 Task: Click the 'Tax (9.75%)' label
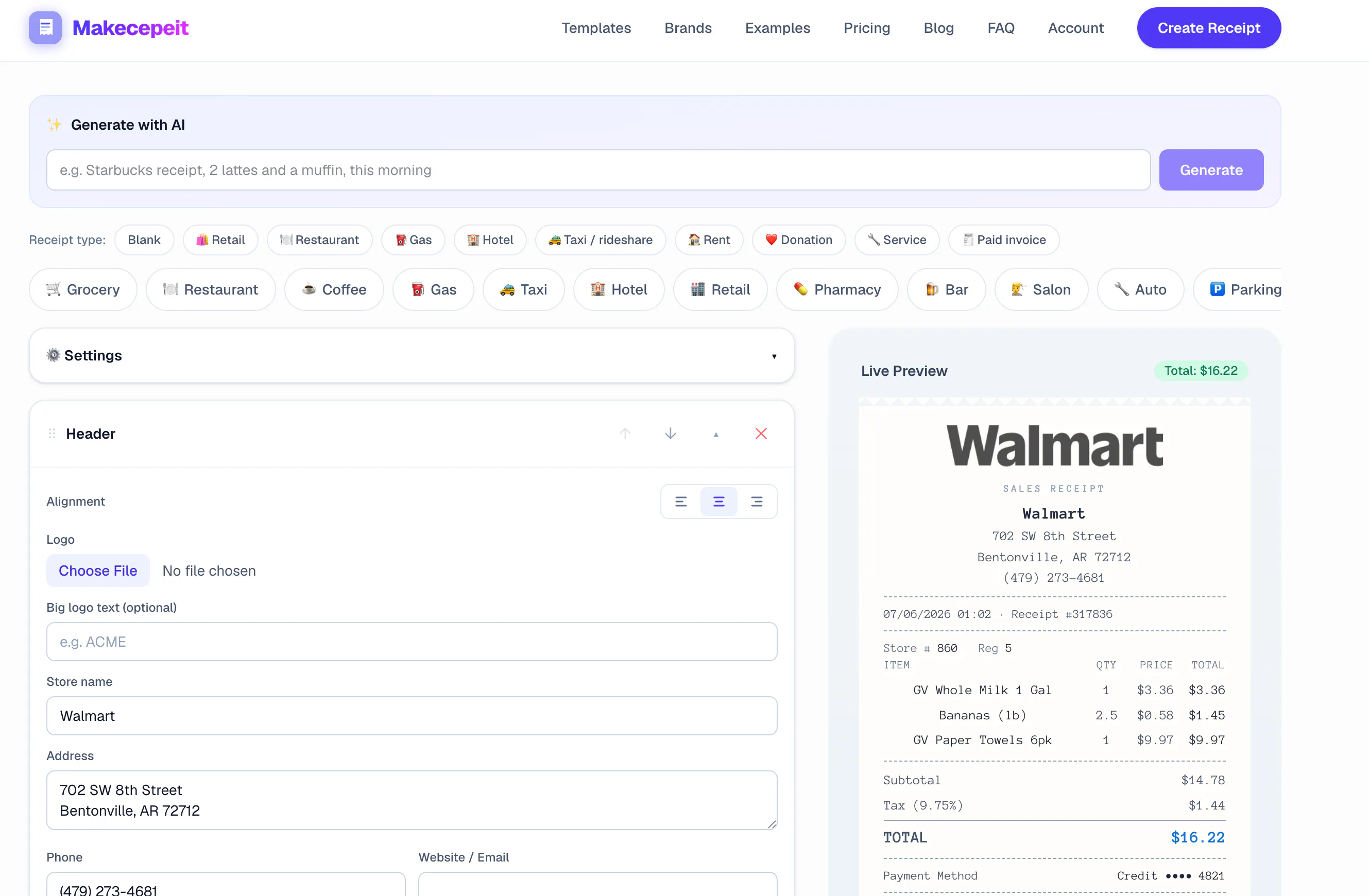(922, 806)
